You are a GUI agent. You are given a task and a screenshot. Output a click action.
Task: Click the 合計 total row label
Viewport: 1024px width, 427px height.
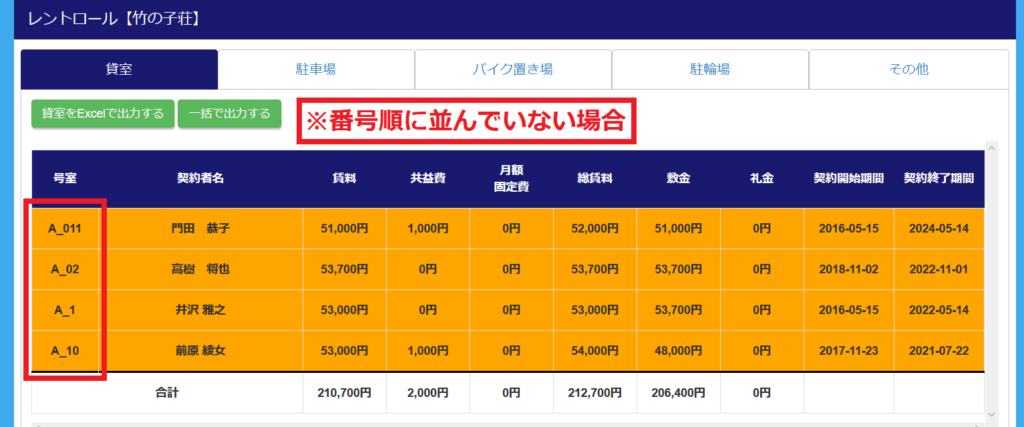pos(167,393)
